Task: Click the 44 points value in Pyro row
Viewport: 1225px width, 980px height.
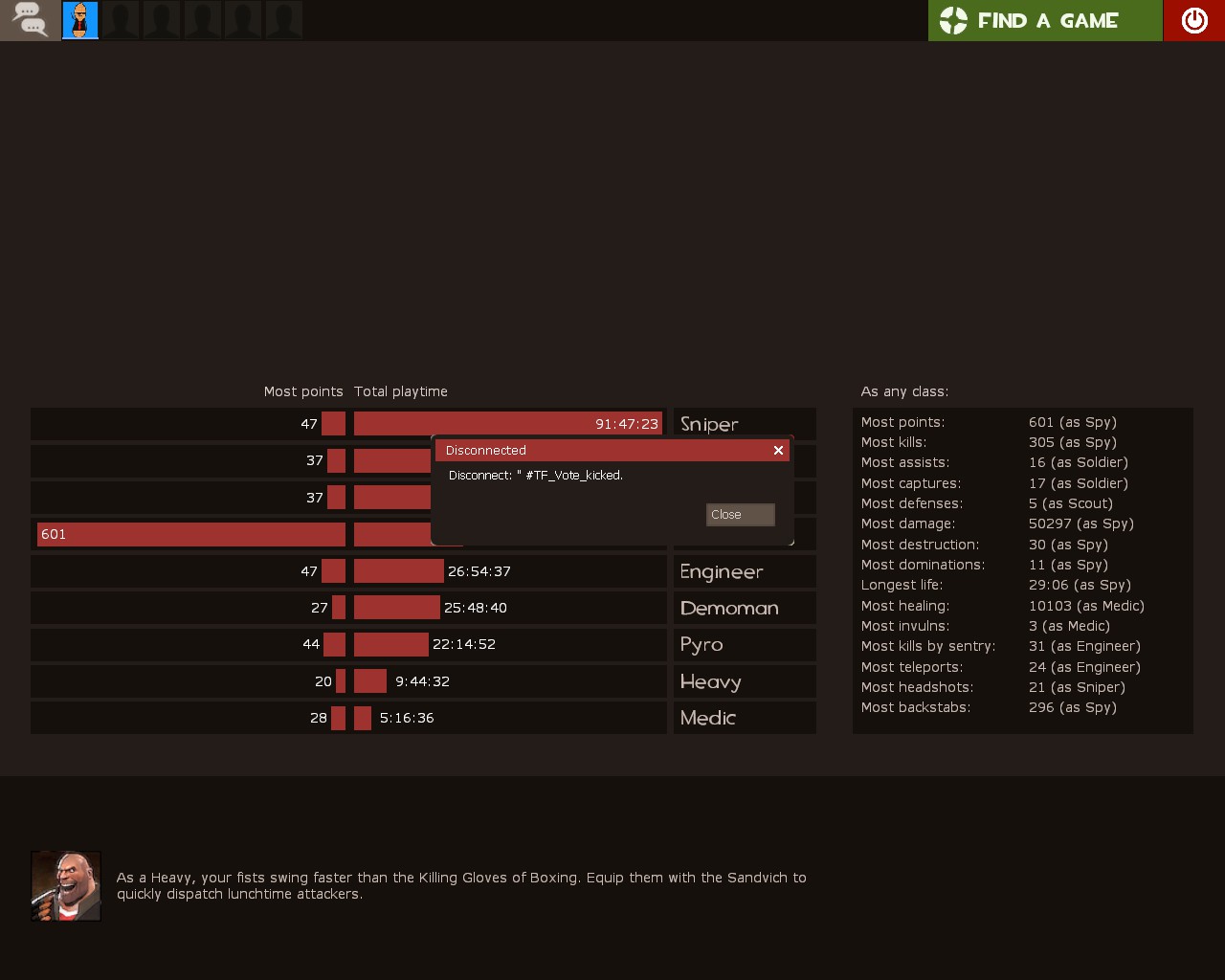Action: point(311,644)
